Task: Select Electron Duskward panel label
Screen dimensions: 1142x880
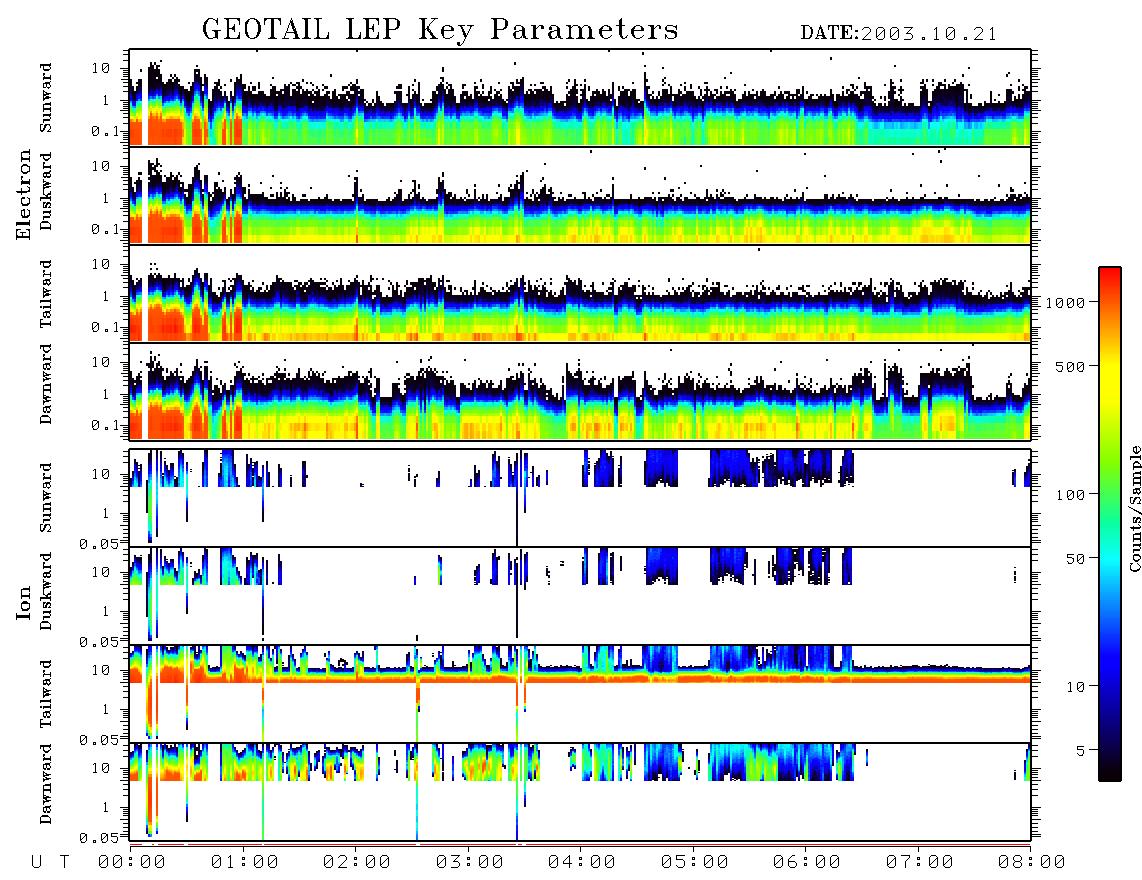Action: pos(46,192)
